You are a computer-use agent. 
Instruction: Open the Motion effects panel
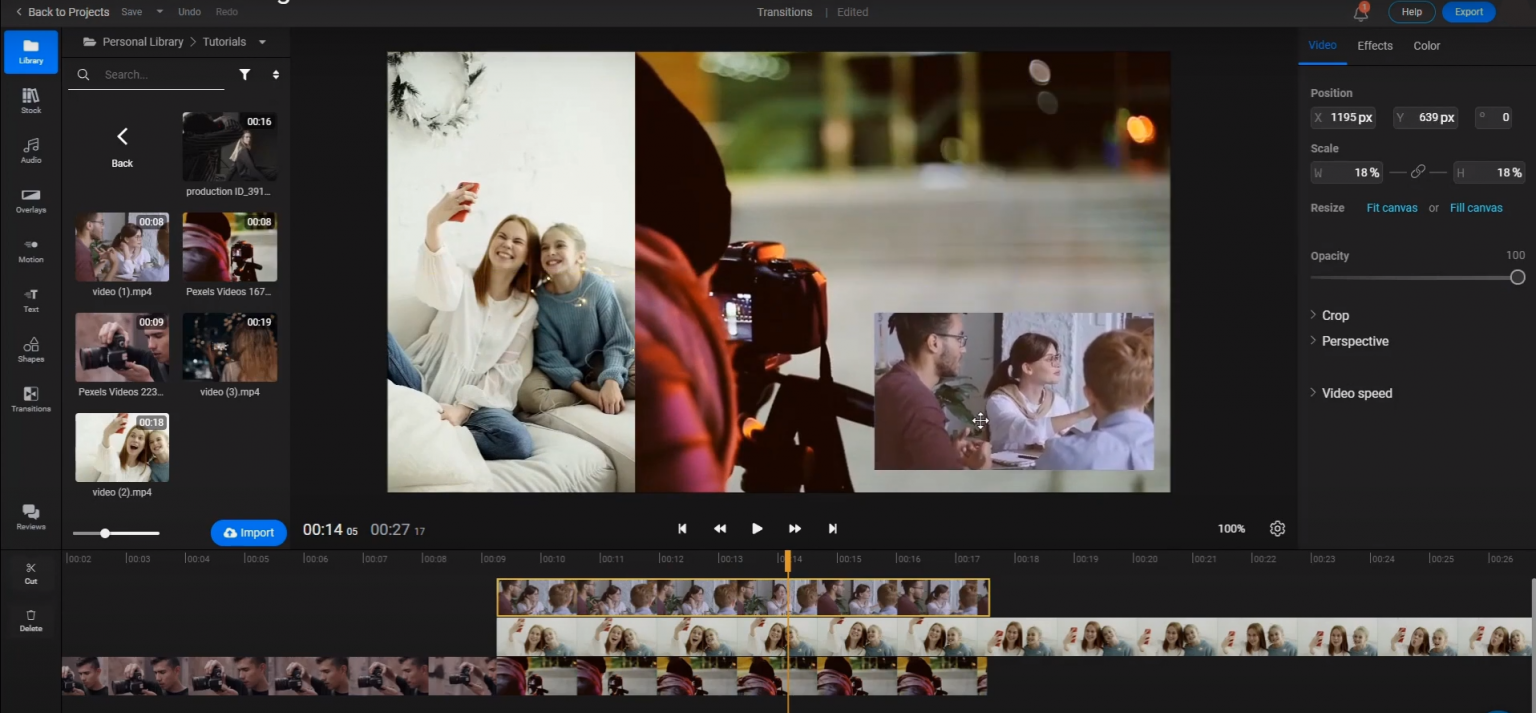tap(31, 250)
